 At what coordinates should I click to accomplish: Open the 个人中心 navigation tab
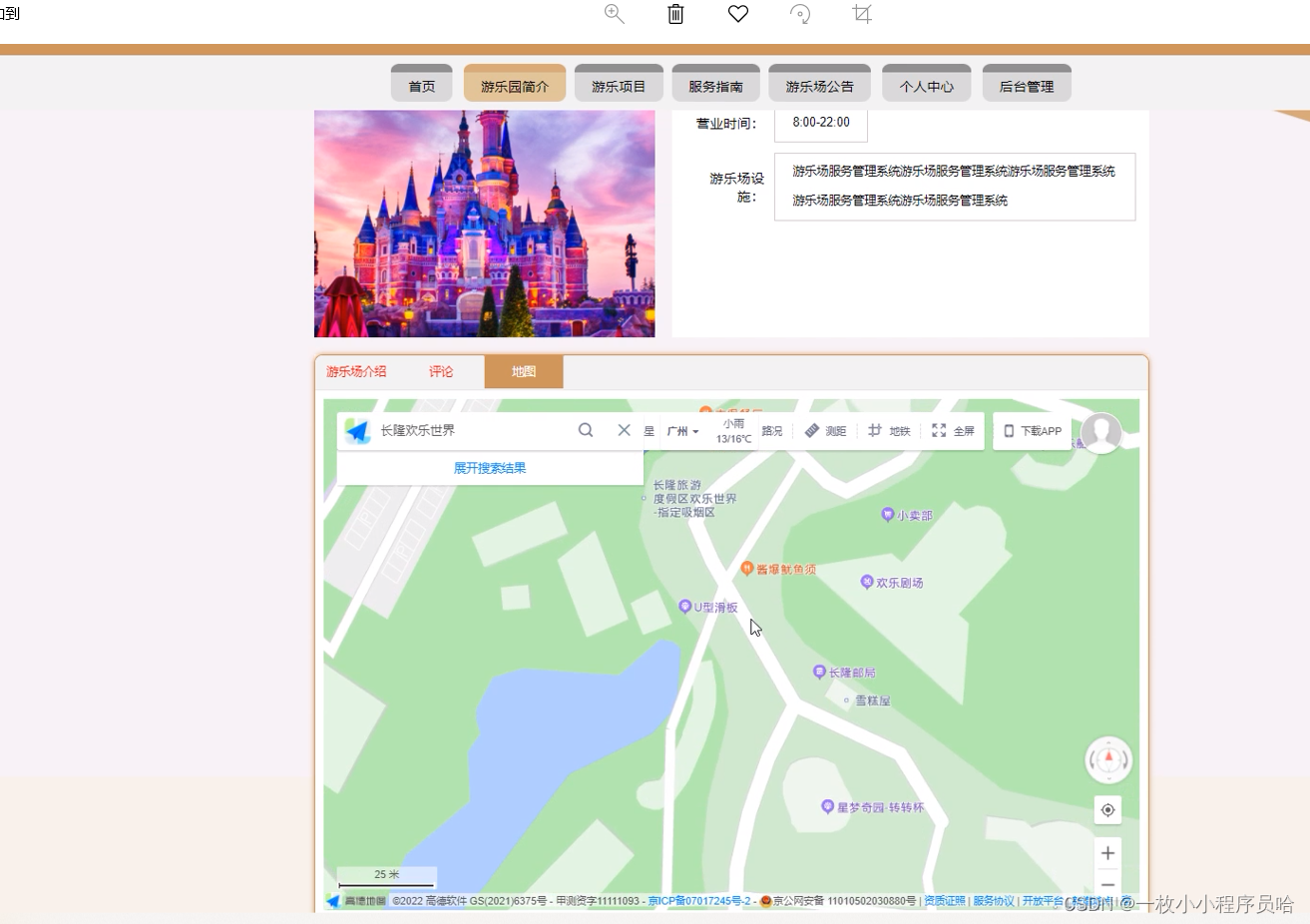pyautogui.click(x=926, y=84)
